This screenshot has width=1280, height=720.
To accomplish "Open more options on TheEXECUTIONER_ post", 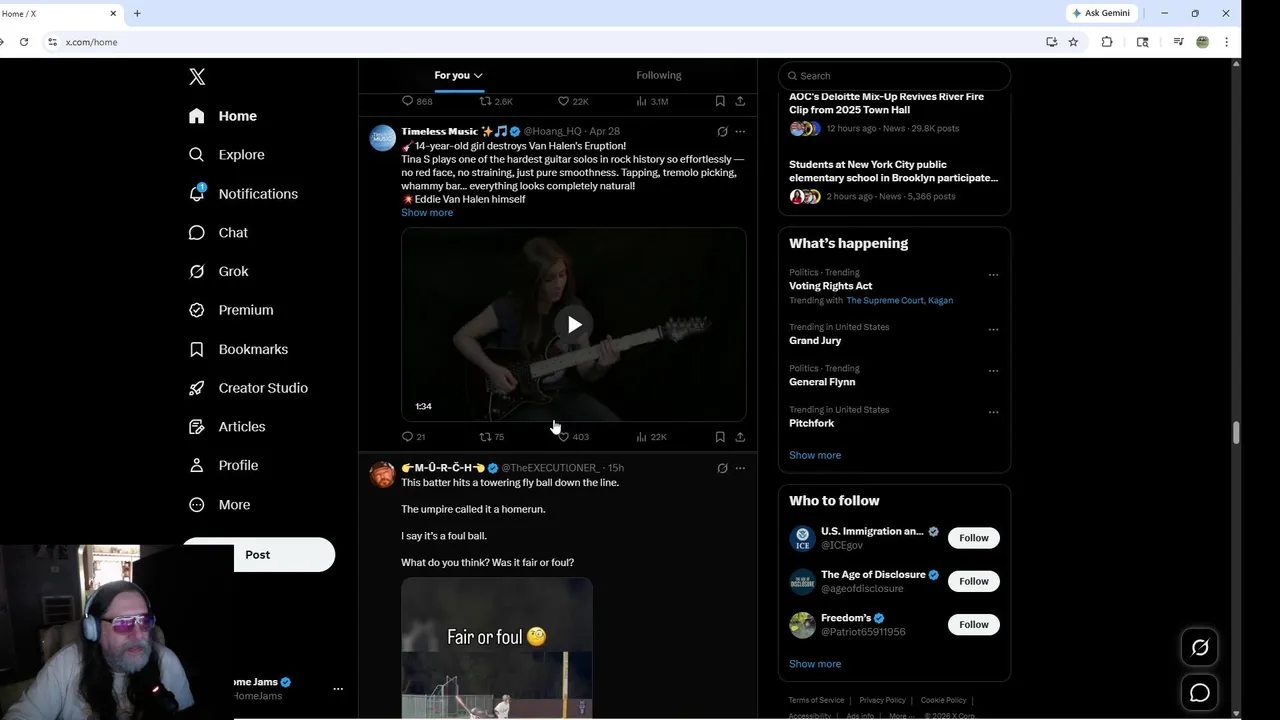I will (740, 468).
